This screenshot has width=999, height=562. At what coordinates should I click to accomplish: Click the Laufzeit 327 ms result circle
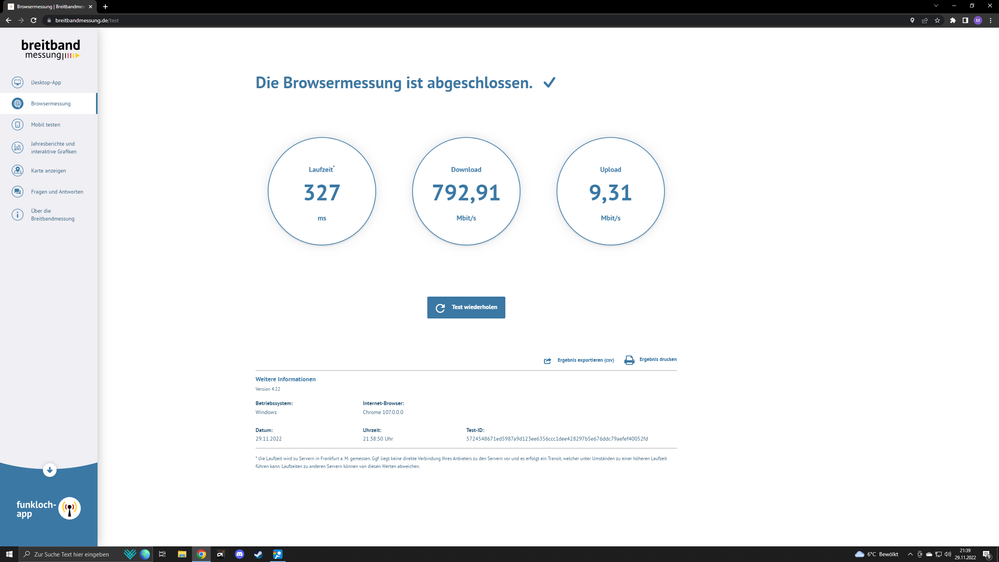322,191
